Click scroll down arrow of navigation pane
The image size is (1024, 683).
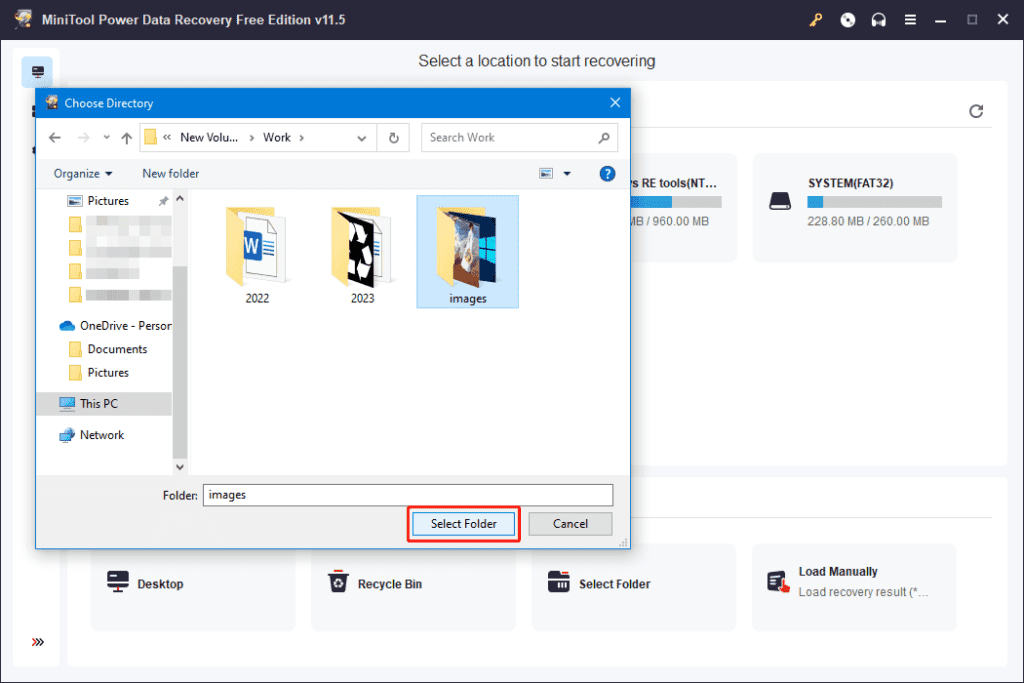[x=180, y=468]
